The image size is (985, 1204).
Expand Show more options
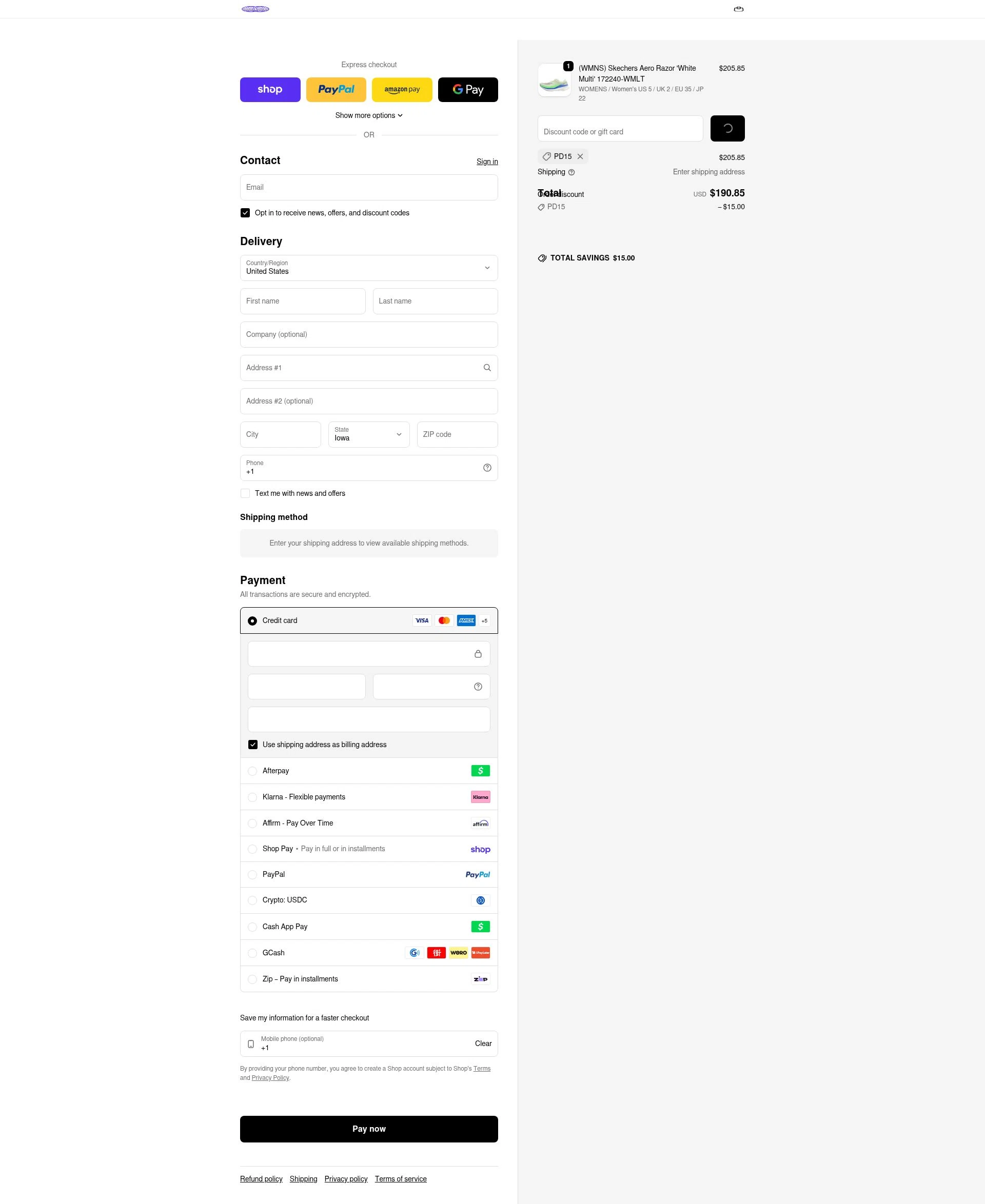(369, 115)
